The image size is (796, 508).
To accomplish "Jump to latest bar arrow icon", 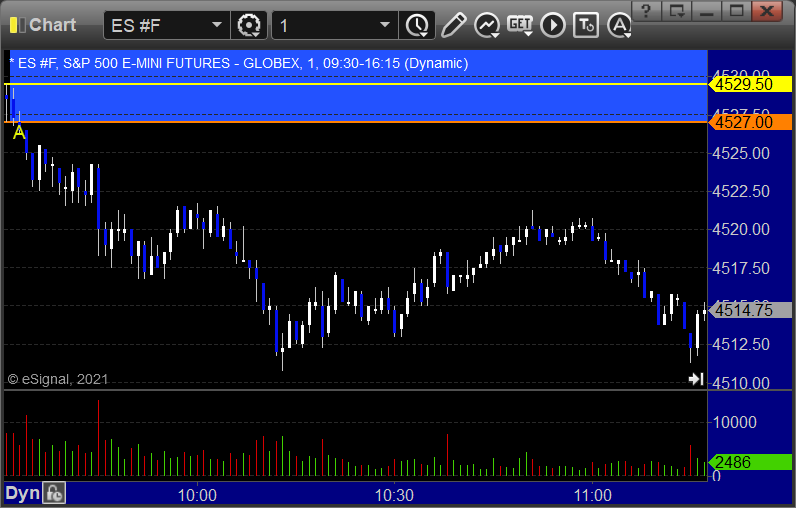I will click(696, 379).
